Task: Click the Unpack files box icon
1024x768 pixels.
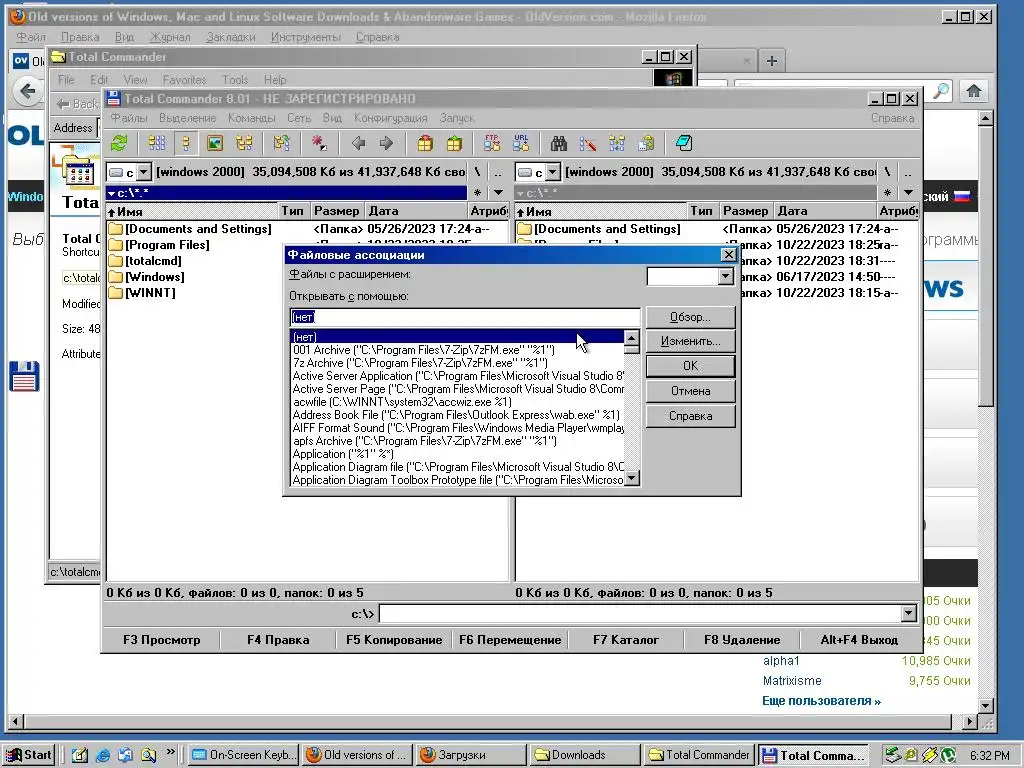Action: click(454, 143)
